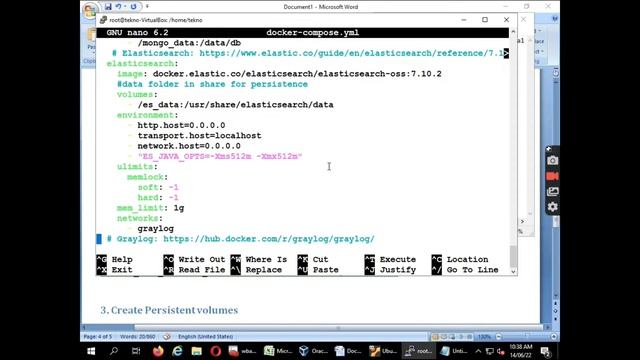This screenshot has width=640, height=360.
Task: Click the taskbar clock showing 10:38 AM
Action: (521, 351)
